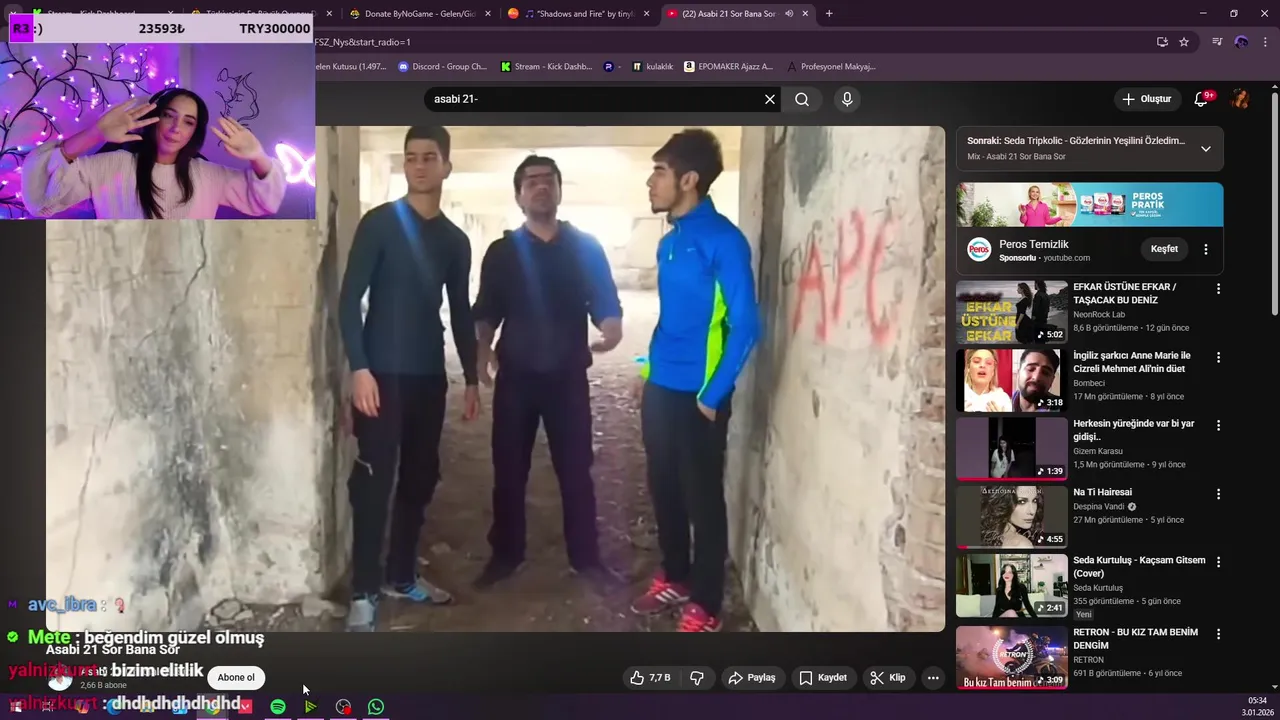
Task: Open Stream Kick Dashboard bookmark
Action: 546,67
